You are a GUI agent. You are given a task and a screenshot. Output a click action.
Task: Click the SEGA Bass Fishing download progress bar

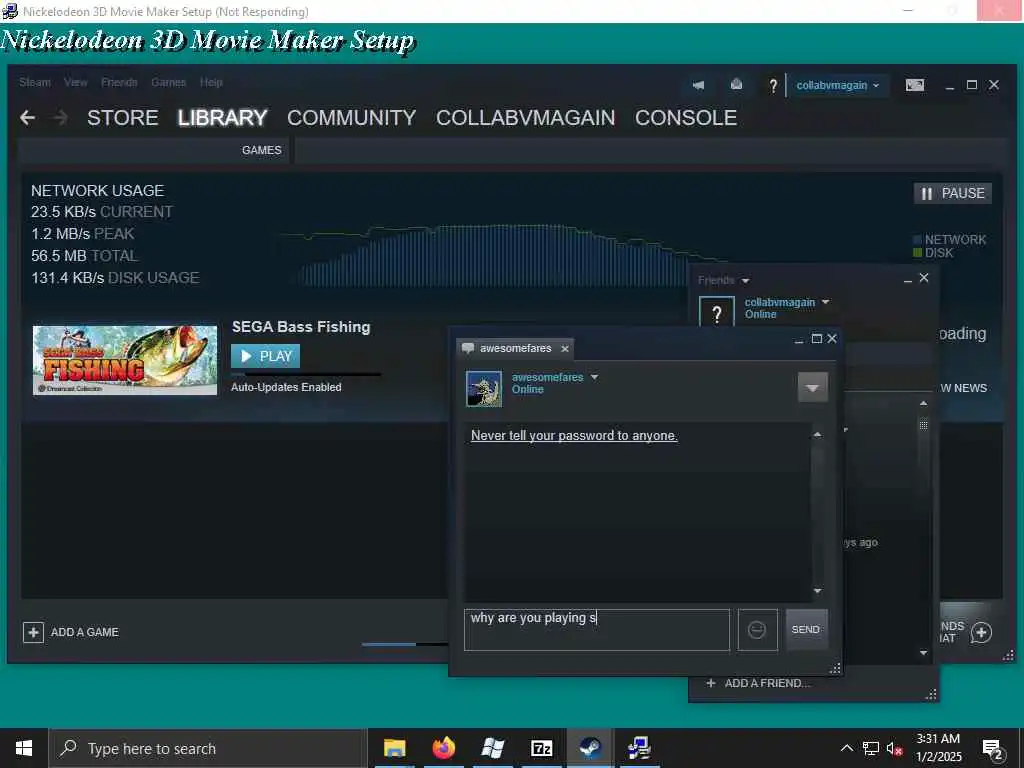pos(306,374)
